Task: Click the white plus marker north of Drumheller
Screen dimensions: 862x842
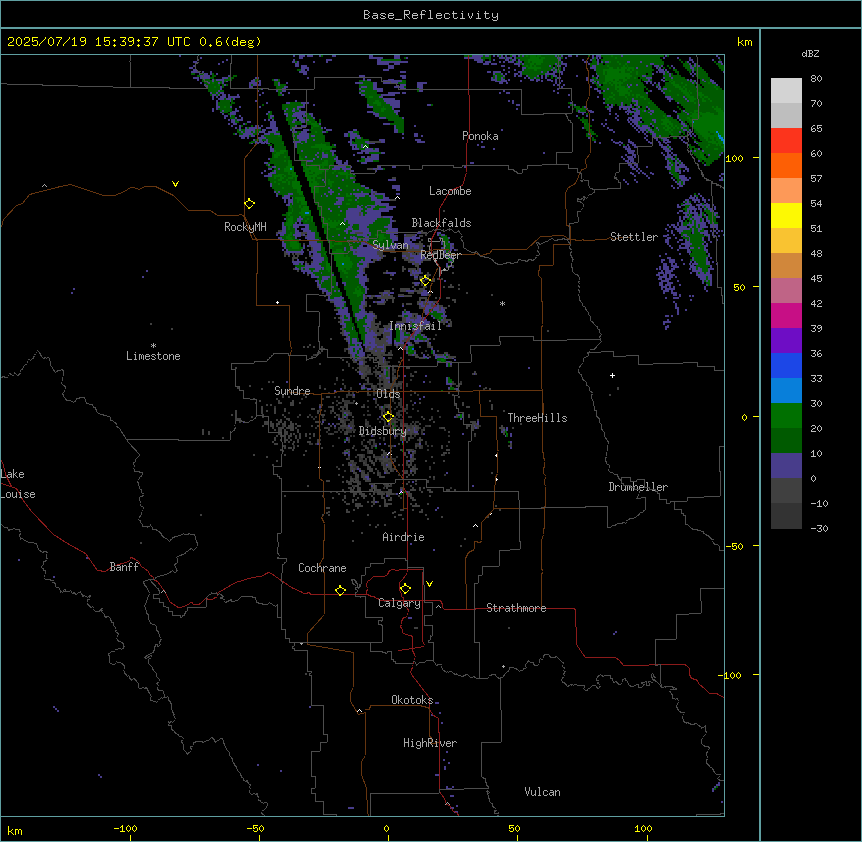Action: (x=612, y=375)
